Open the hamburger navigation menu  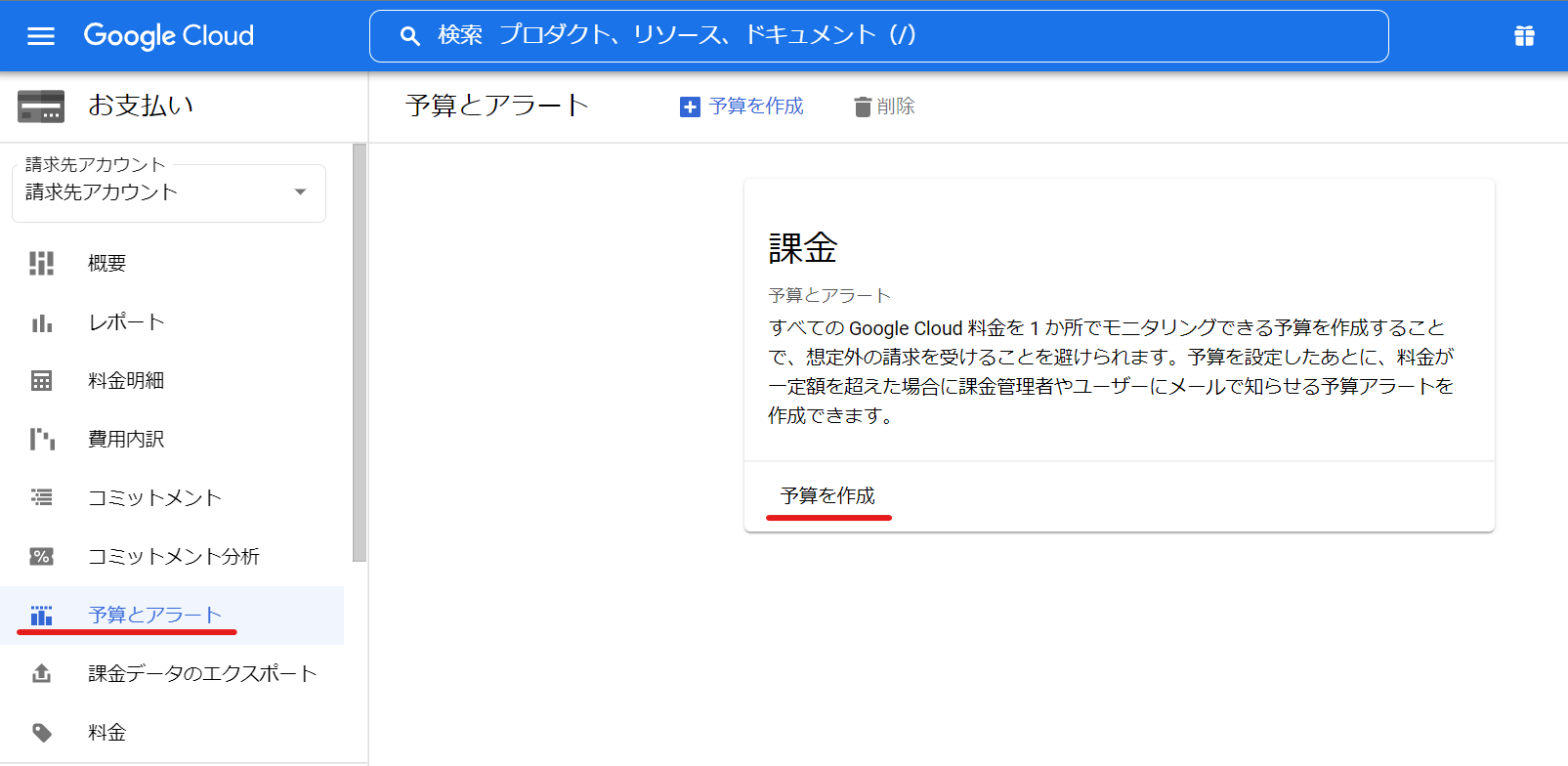(x=41, y=36)
